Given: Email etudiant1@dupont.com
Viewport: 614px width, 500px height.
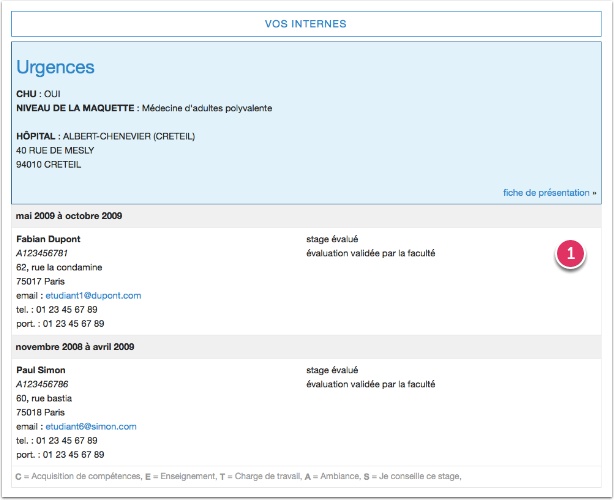Looking at the screenshot, I should tap(93, 296).
